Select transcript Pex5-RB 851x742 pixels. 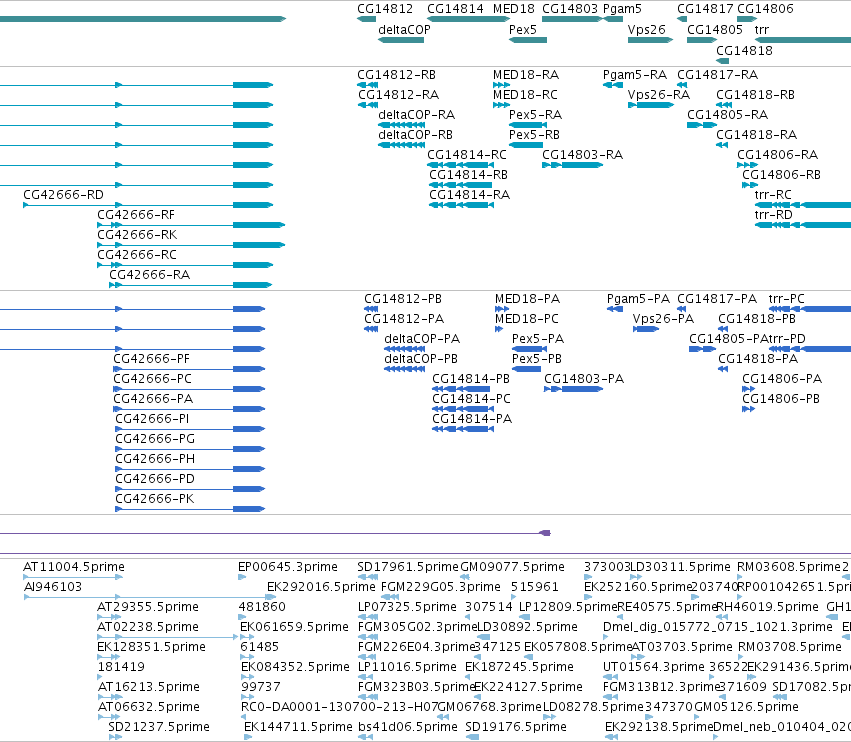(534, 135)
